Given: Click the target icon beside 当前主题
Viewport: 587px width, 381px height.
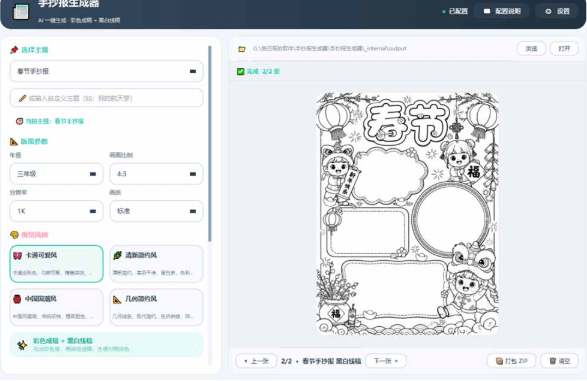Looking at the screenshot, I should point(19,121).
